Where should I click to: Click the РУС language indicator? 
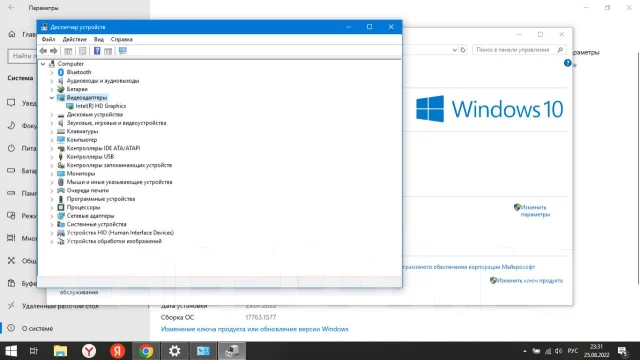(573, 351)
